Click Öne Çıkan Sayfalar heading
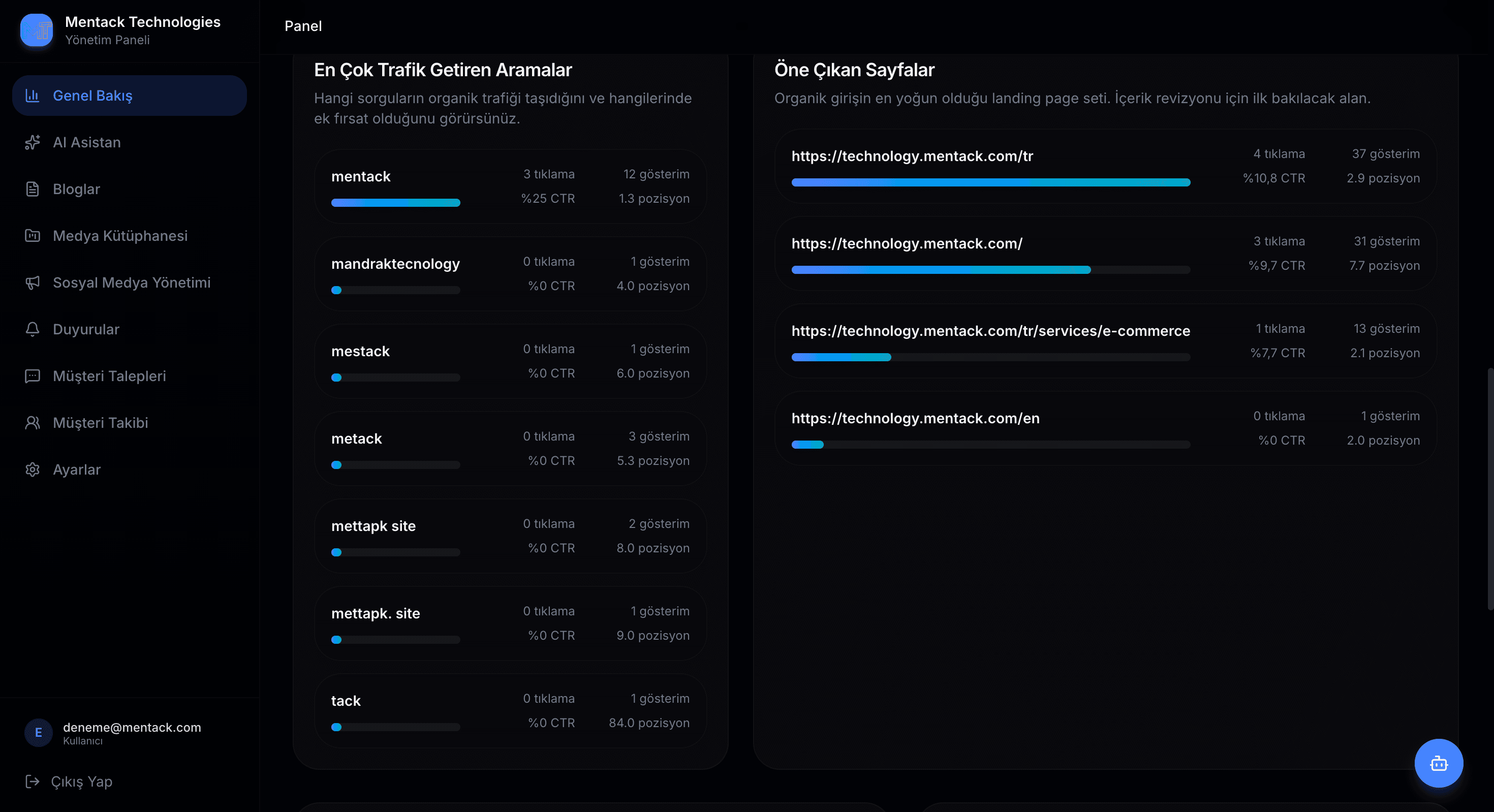This screenshot has height=812, width=1494. 854,70
